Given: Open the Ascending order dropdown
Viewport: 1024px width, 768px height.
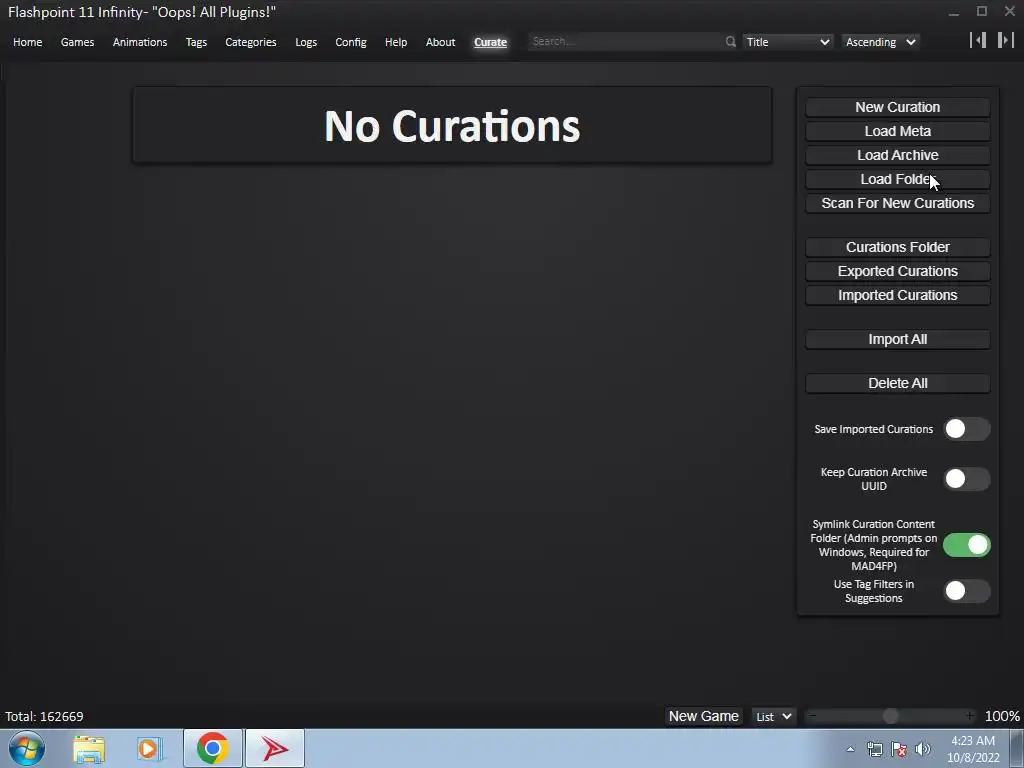Looking at the screenshot, I should [880, 42].
